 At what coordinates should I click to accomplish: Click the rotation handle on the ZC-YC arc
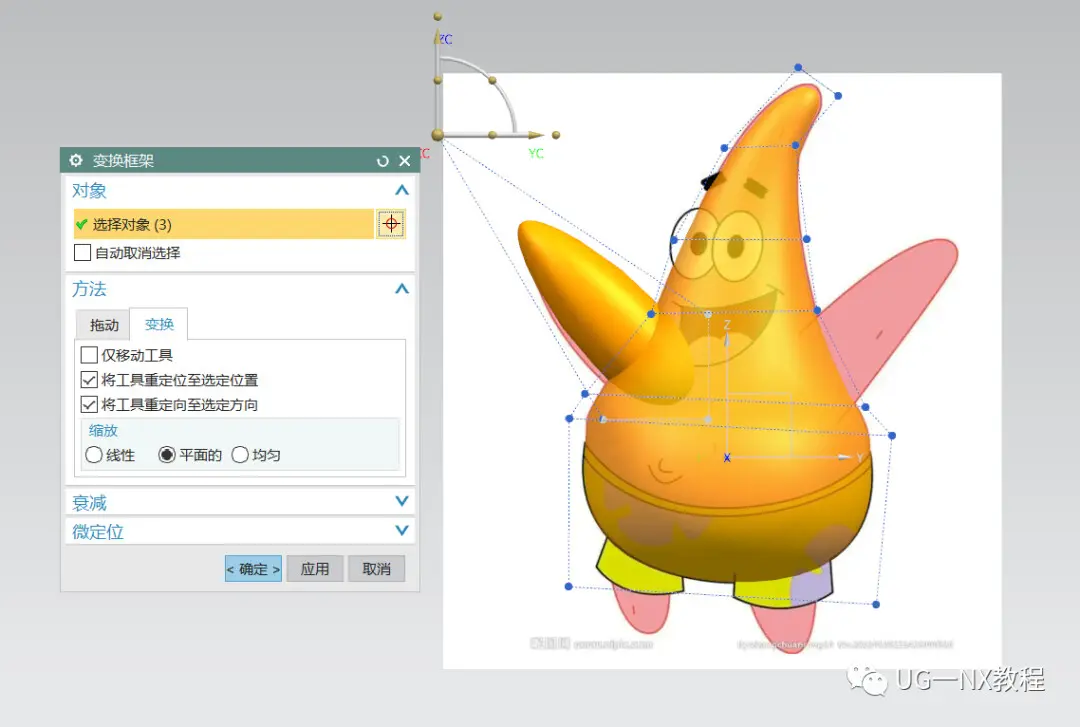coord(492,81)
